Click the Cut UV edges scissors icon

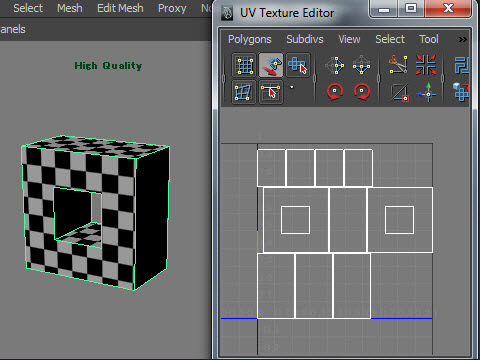[398, 64]
